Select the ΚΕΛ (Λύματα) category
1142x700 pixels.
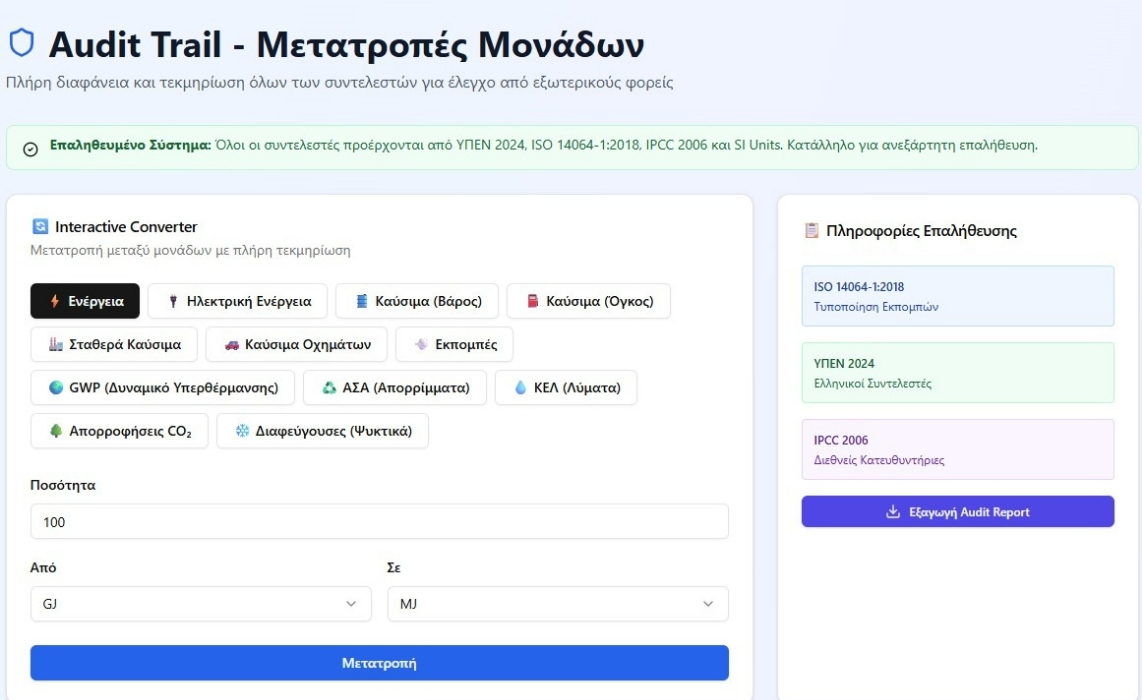pos(566,388)
